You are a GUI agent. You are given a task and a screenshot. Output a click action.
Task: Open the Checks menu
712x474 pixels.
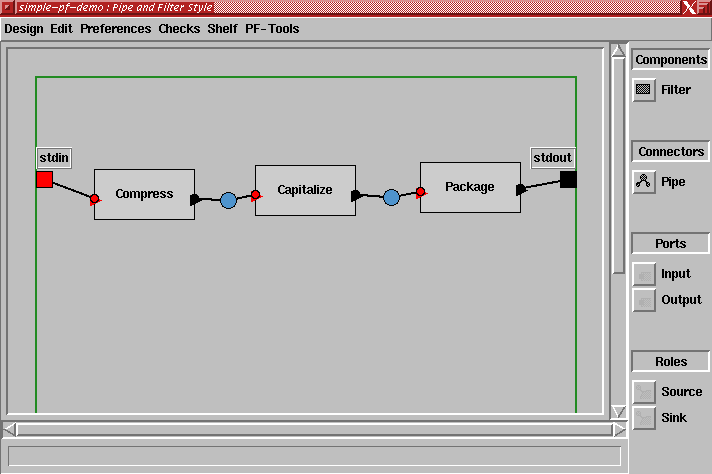(x=179, y=29)
